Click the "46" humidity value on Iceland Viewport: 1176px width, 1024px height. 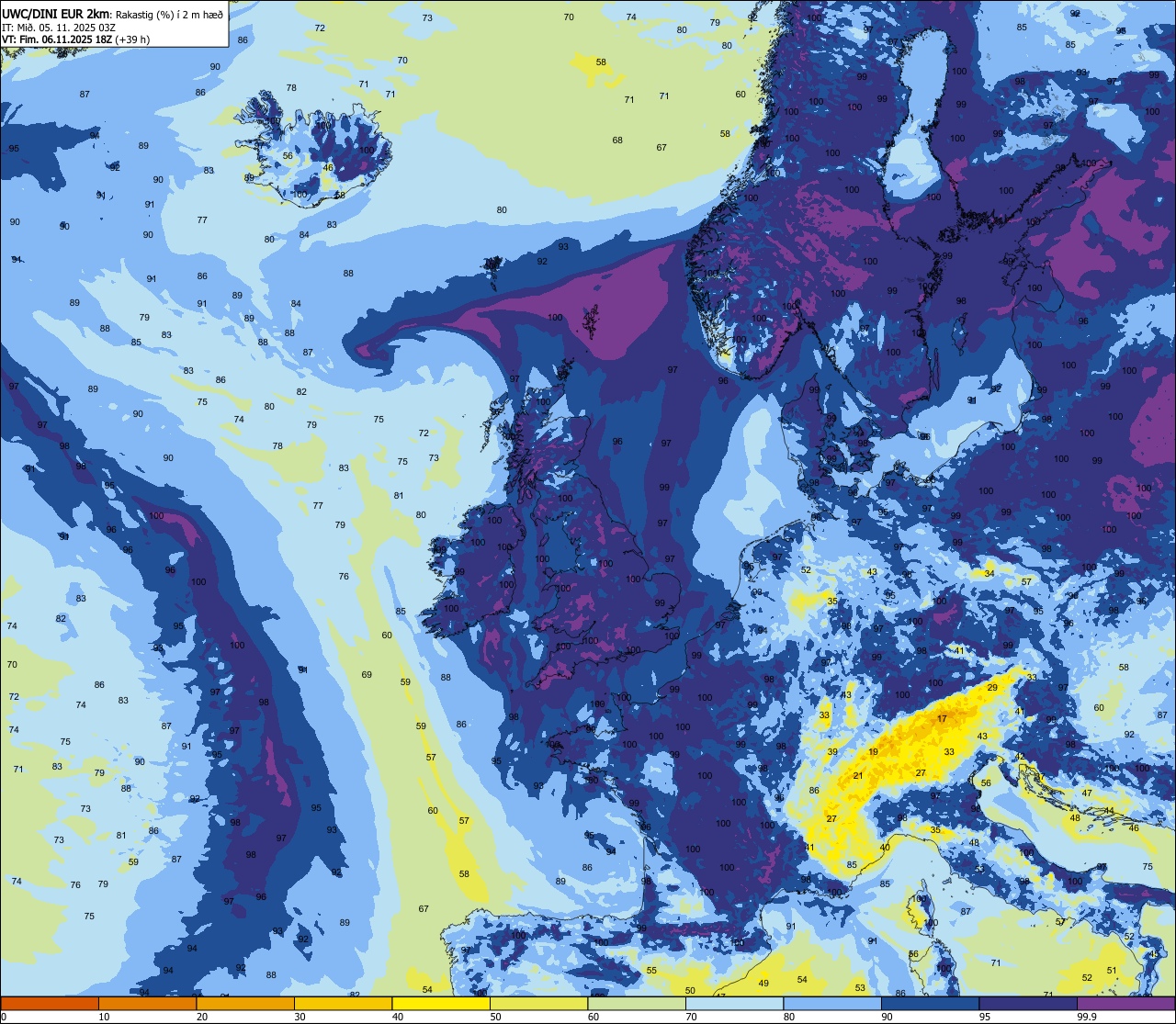tap(328, 168)
